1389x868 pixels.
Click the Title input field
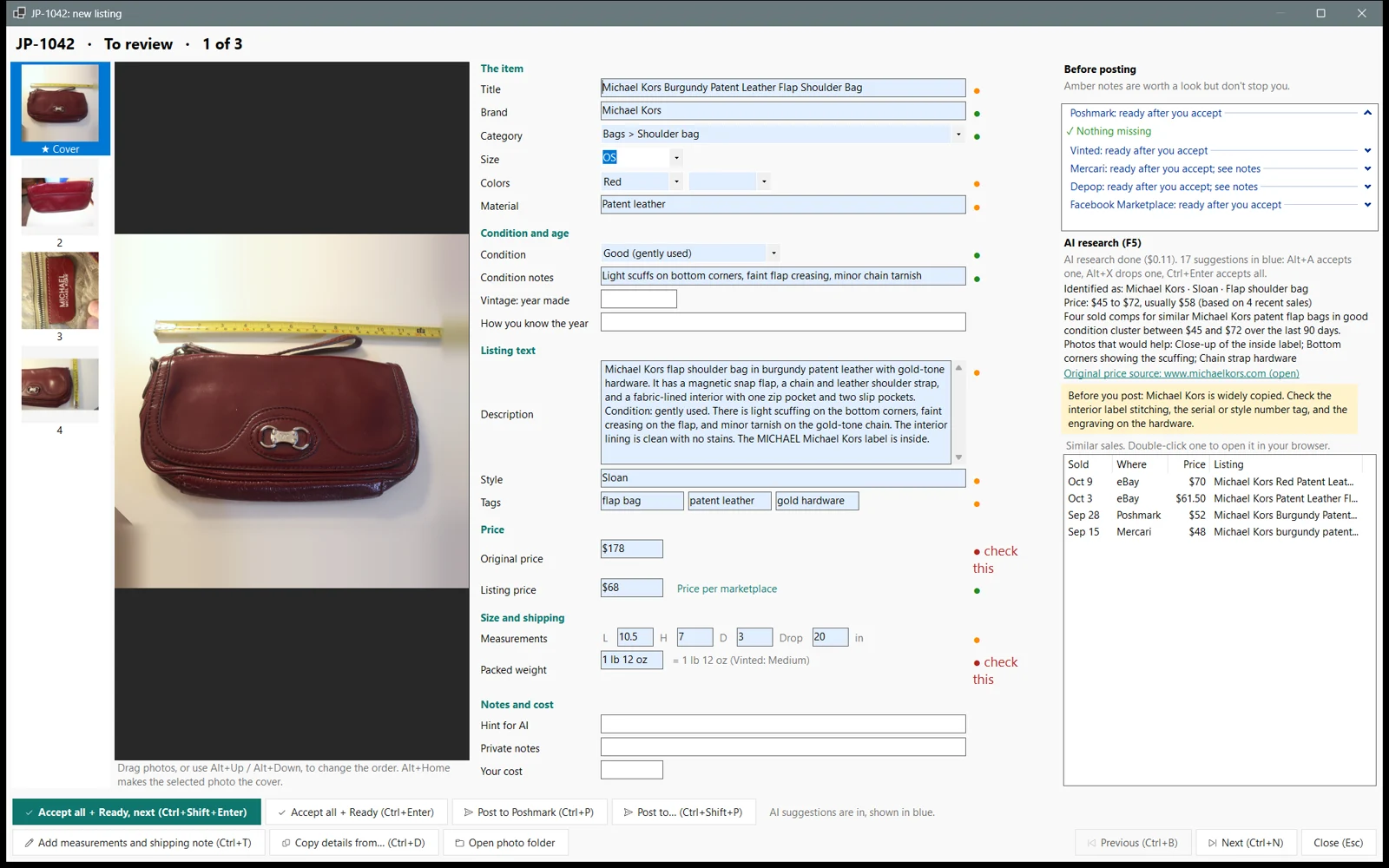point(783,88)
